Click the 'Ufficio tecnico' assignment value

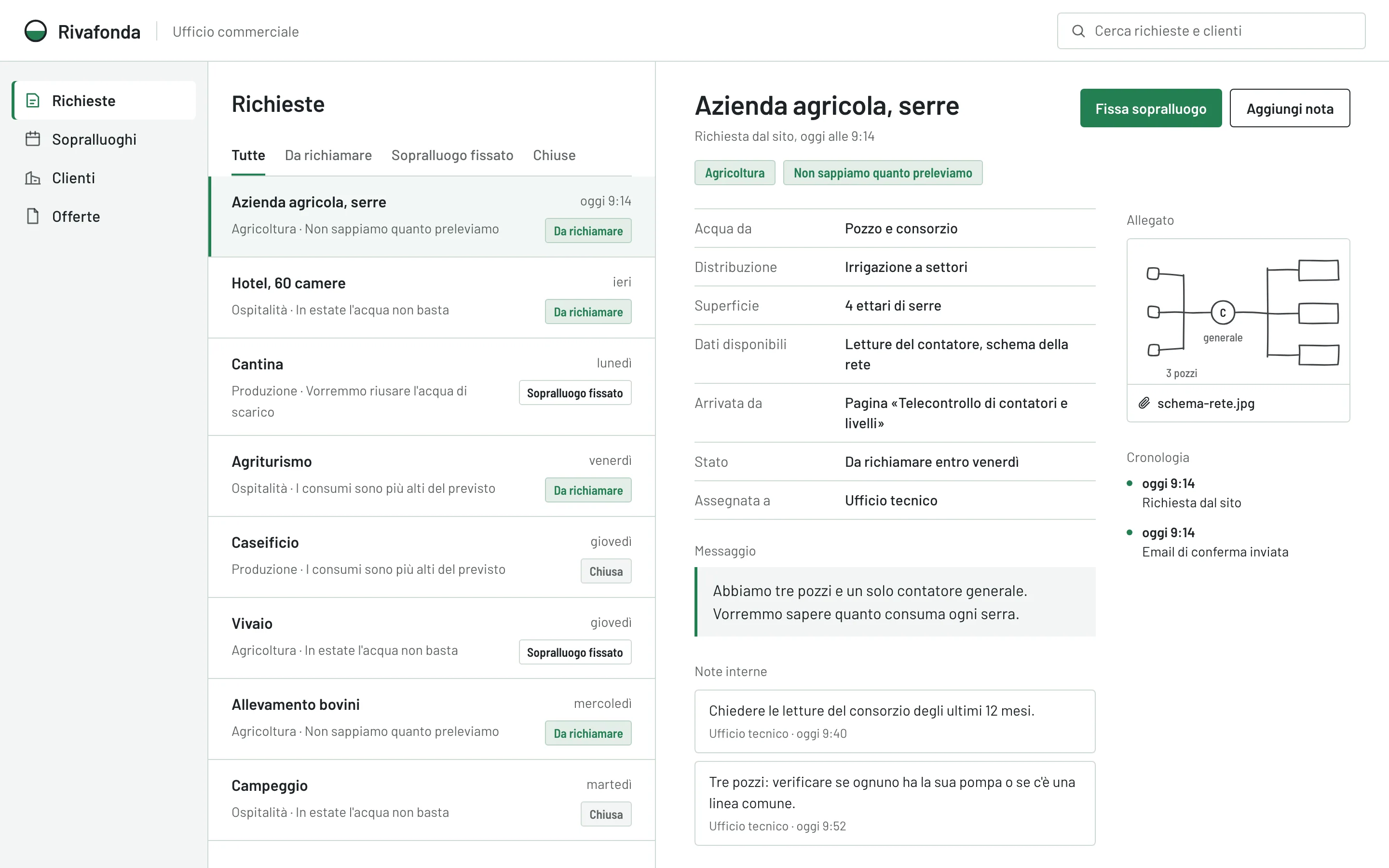click(891, 500)
